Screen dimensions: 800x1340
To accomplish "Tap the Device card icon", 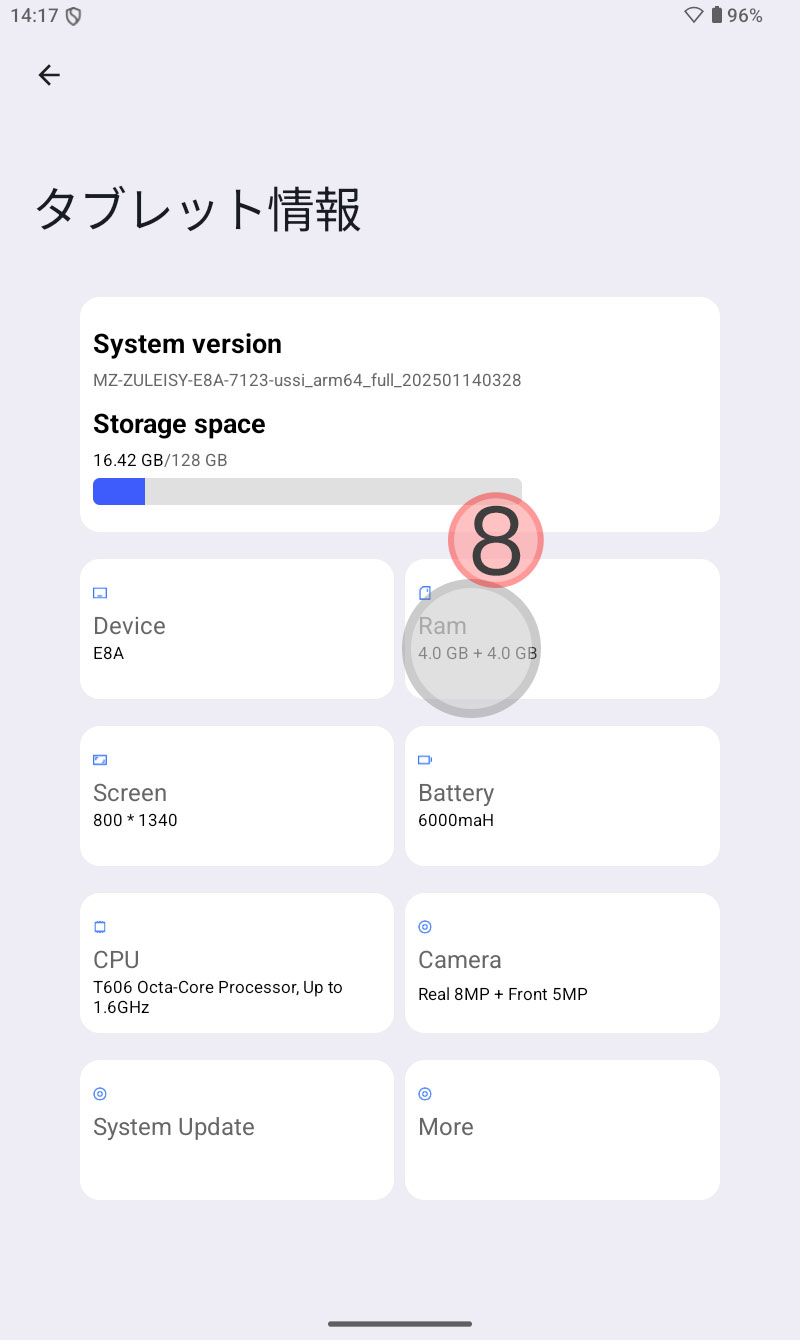I will (100, 593).
